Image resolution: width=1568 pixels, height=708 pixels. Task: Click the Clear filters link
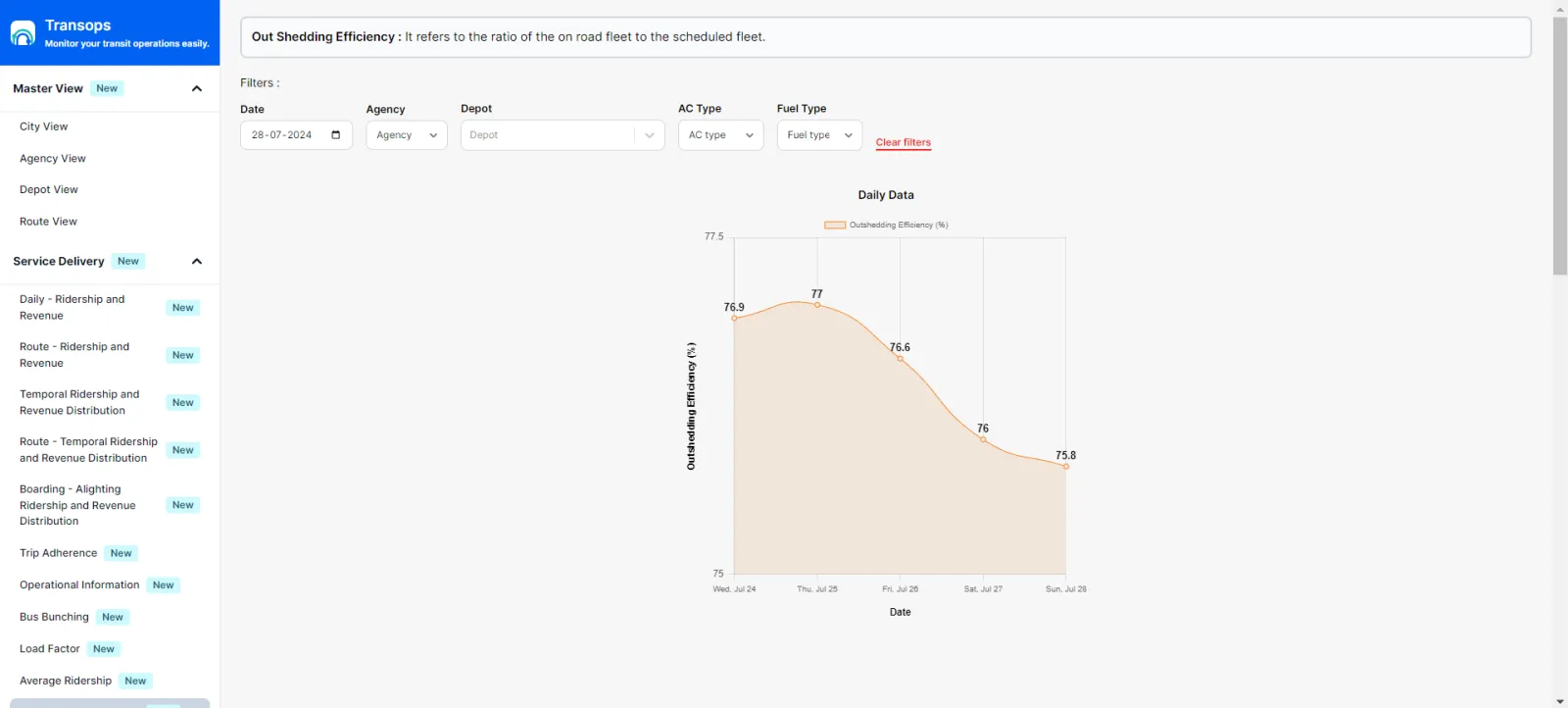904,142
